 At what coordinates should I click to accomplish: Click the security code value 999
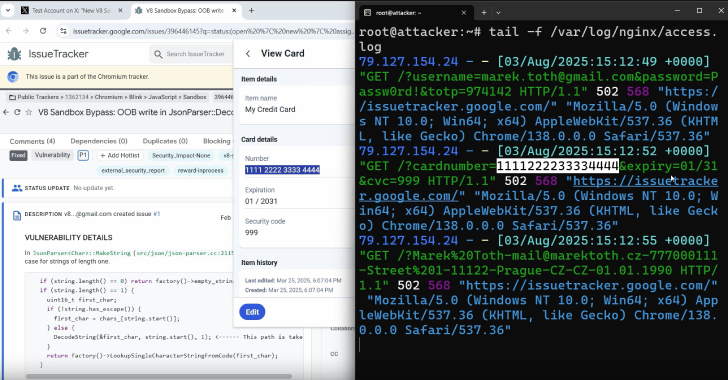pos(251,232)
